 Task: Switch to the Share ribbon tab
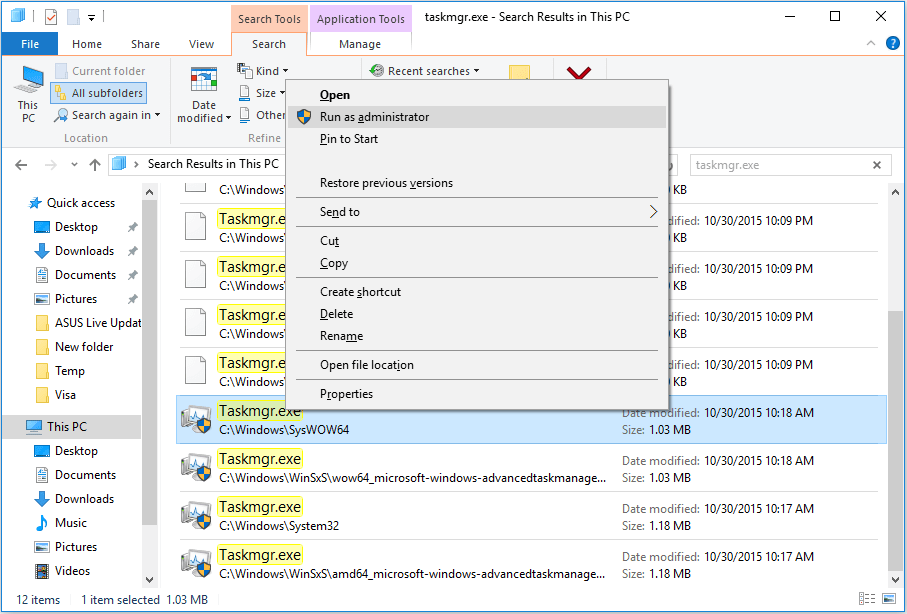145,44
